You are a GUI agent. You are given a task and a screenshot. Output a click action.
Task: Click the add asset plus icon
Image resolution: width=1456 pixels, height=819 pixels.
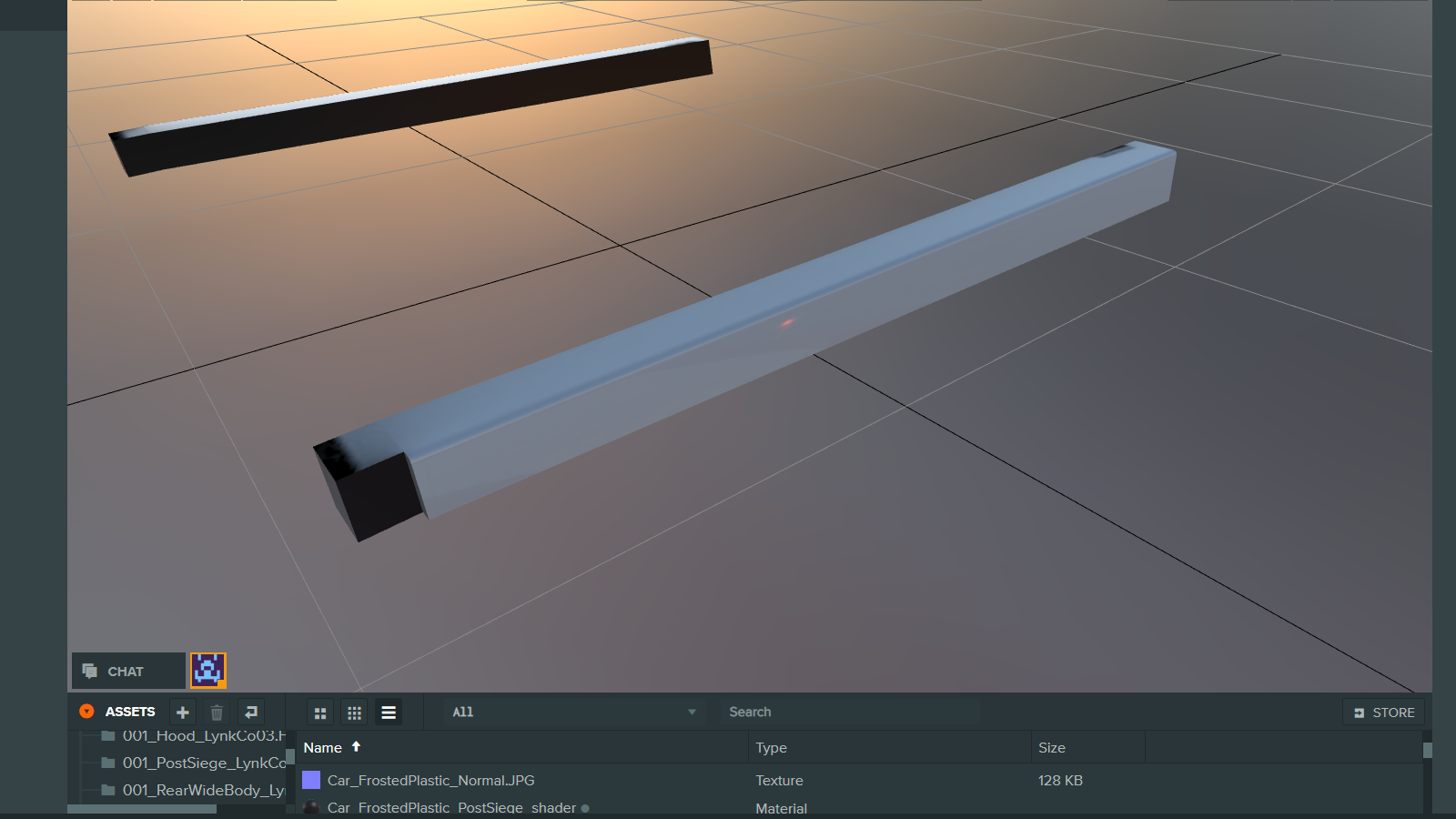pos(182,713)
